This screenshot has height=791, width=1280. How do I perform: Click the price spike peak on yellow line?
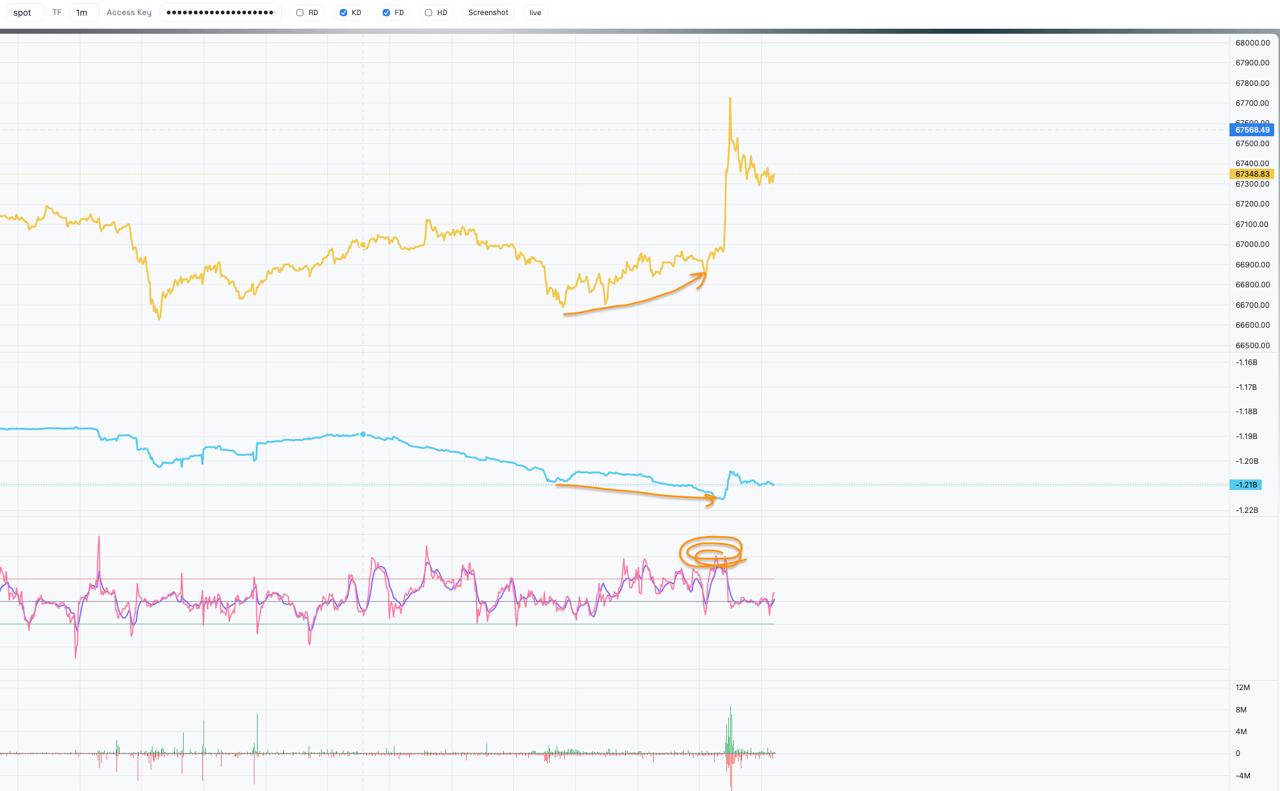click(x=730, y=99)
